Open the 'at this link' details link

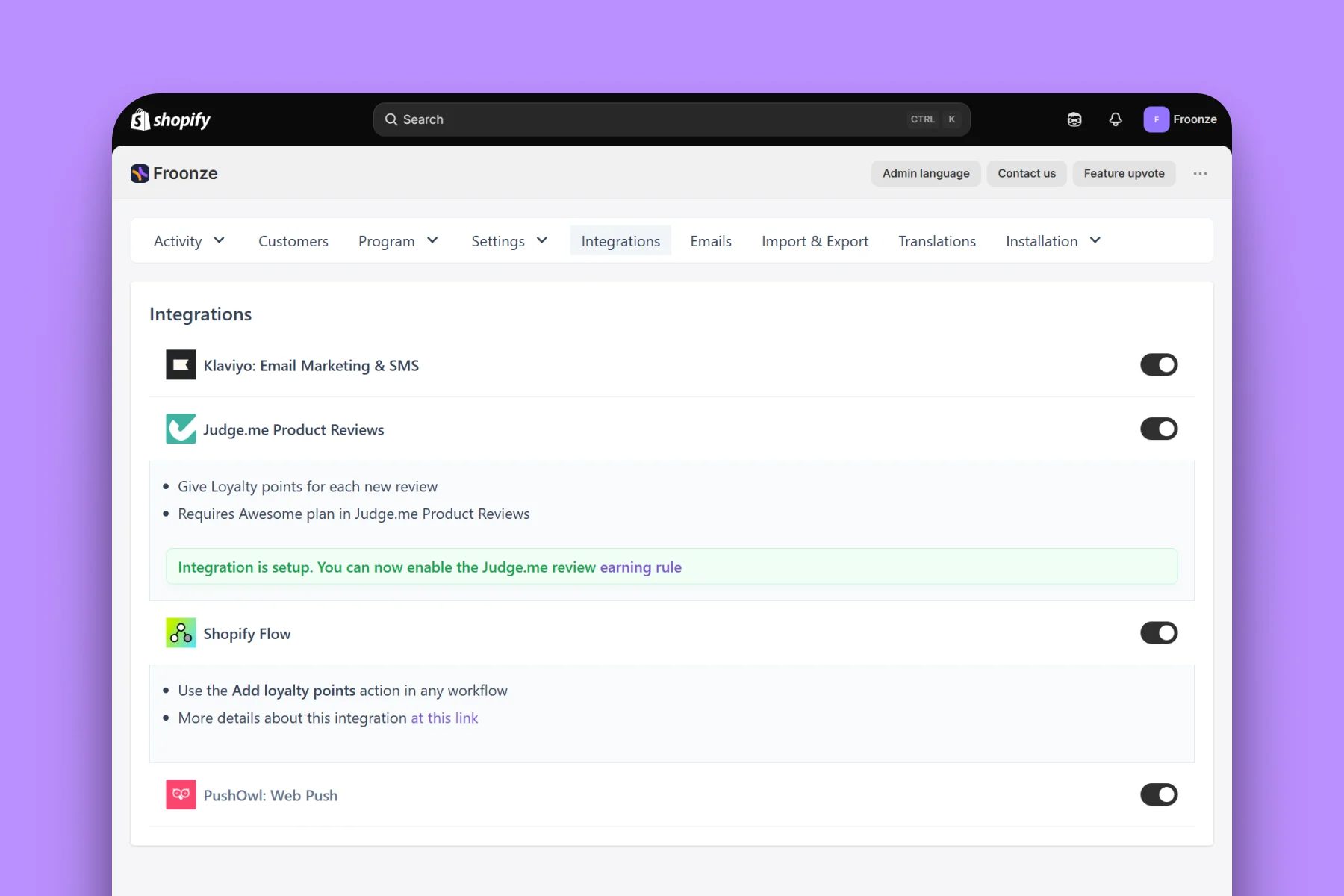[444, 718]
